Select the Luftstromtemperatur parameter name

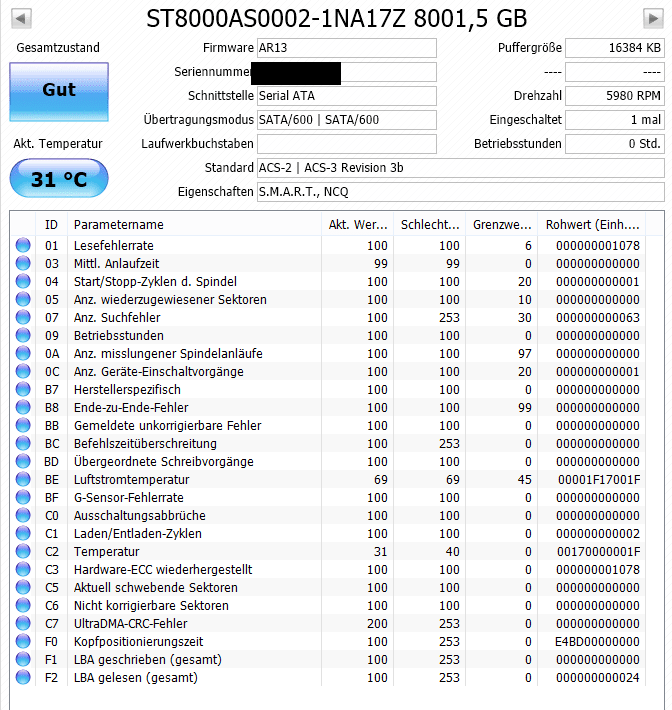[x=131, y=480]
